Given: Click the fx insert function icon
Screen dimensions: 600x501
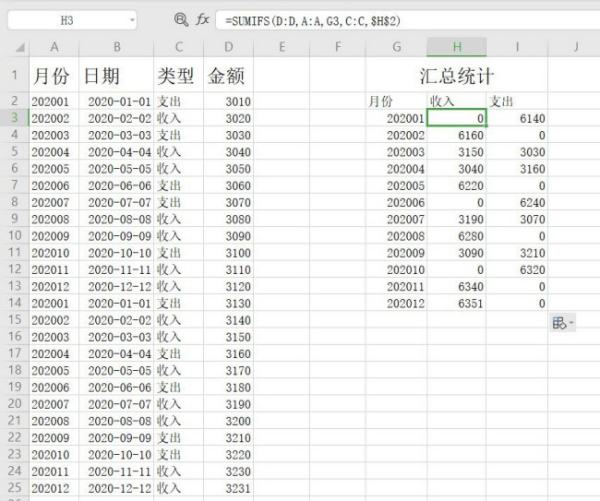Looking at the screenshot, I should 202,19.
